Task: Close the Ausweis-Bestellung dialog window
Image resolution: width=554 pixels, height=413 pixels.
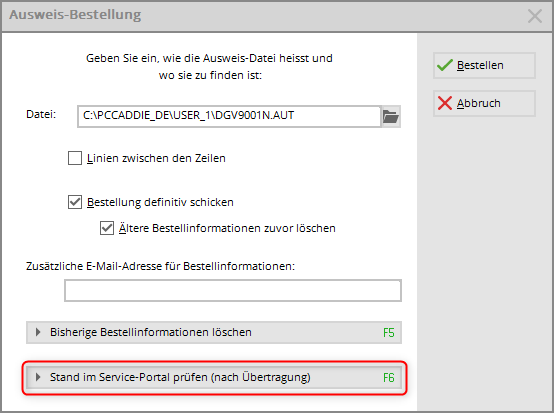Action: pyautogui.click(x=535, y=16)
